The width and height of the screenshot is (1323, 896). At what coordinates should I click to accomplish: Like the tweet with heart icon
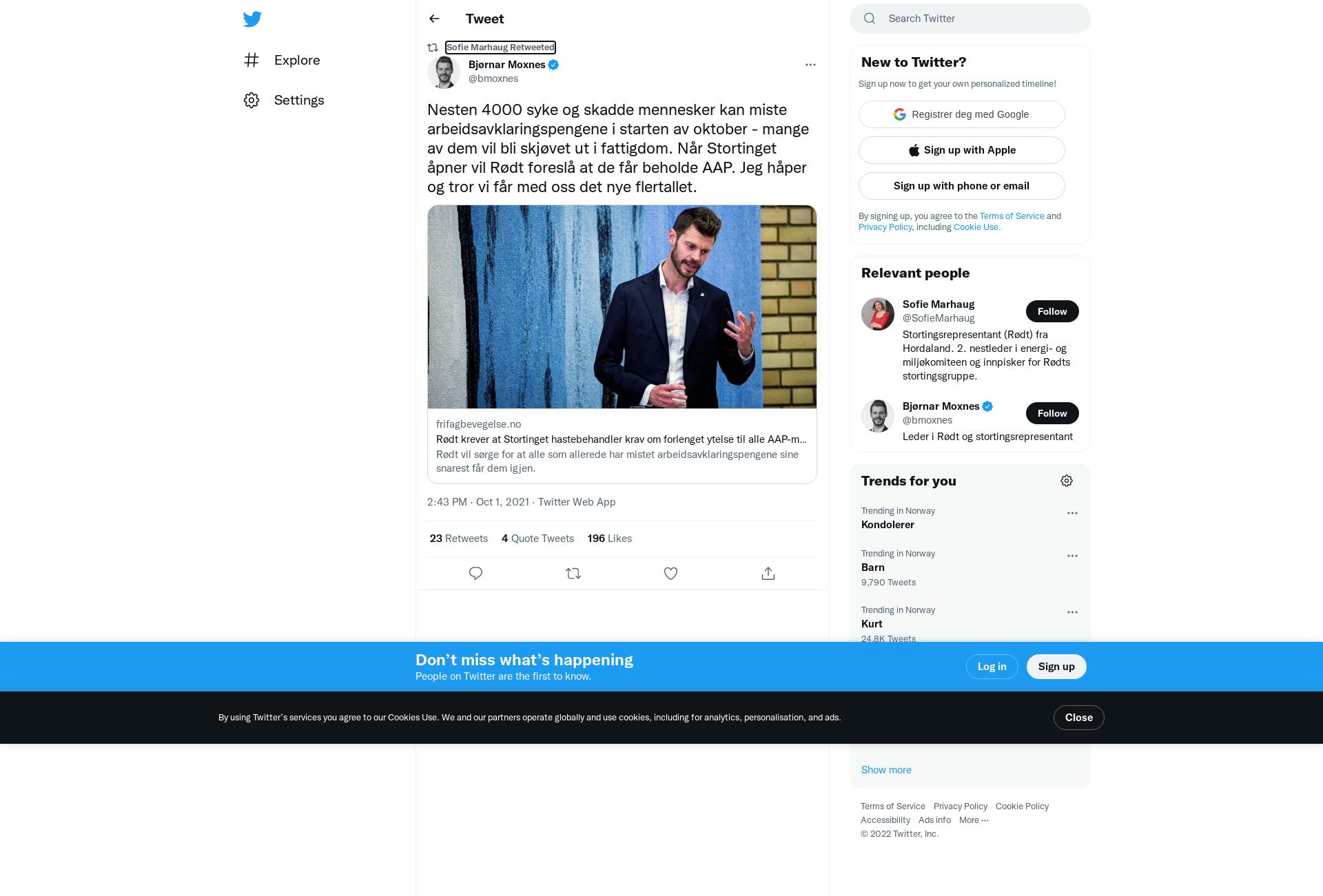(x=670, y=573)
